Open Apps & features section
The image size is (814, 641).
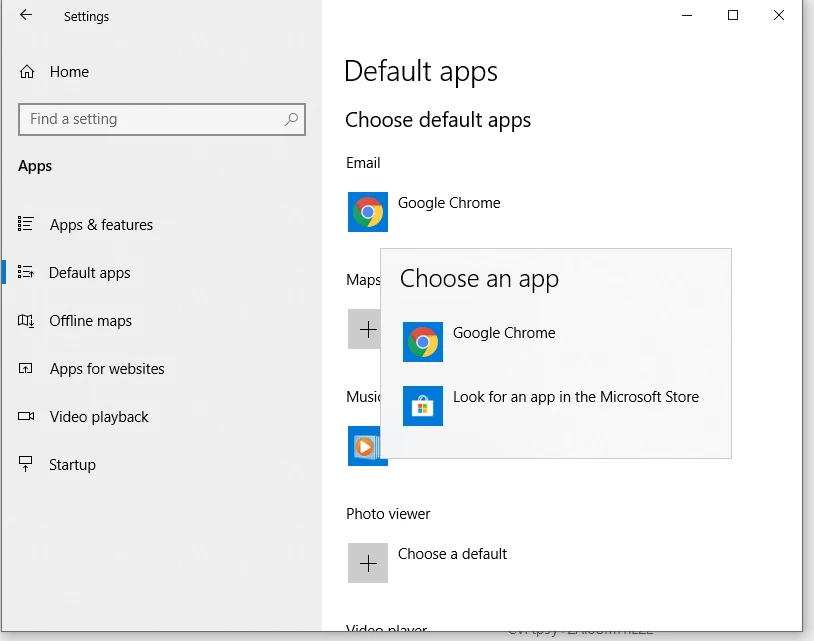pos(101,225)
